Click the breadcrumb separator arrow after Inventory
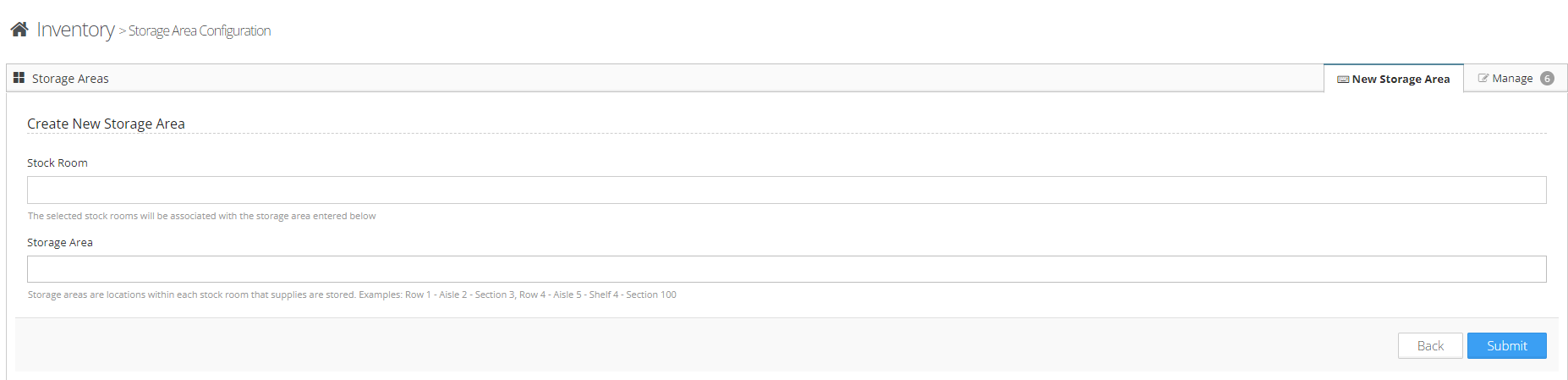Image resolution: width=1568 pixels, height=380 pixels. tap(122, 31)
